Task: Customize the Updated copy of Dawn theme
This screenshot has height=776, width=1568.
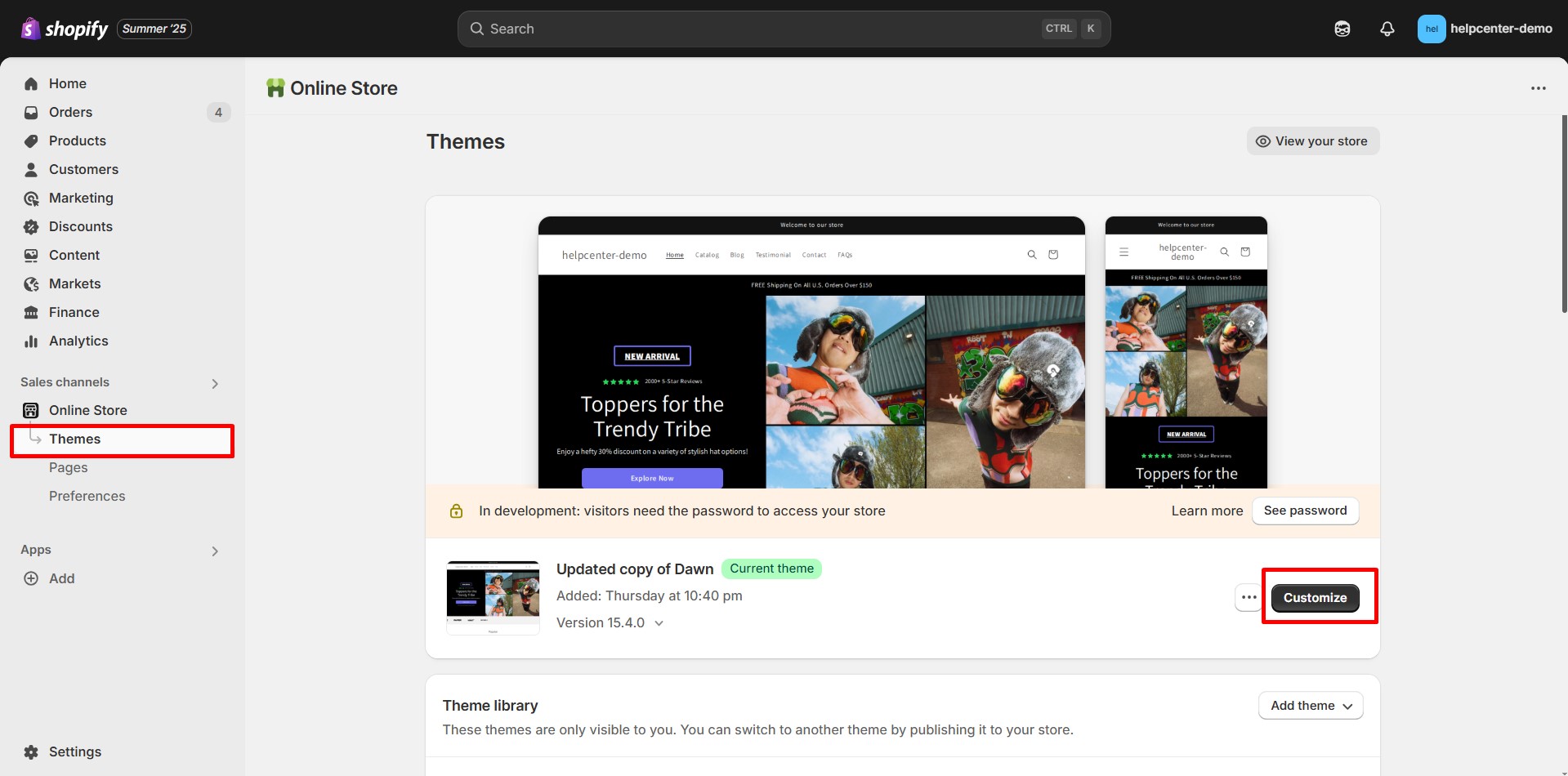Action: pyautogui.click(x=1315, y=597)
